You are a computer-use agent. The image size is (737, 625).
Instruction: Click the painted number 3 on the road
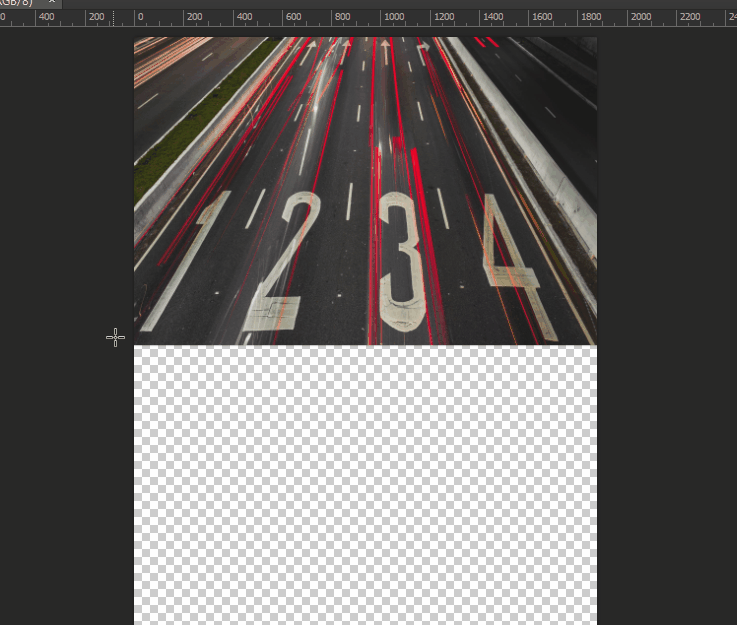coord(401,260)
